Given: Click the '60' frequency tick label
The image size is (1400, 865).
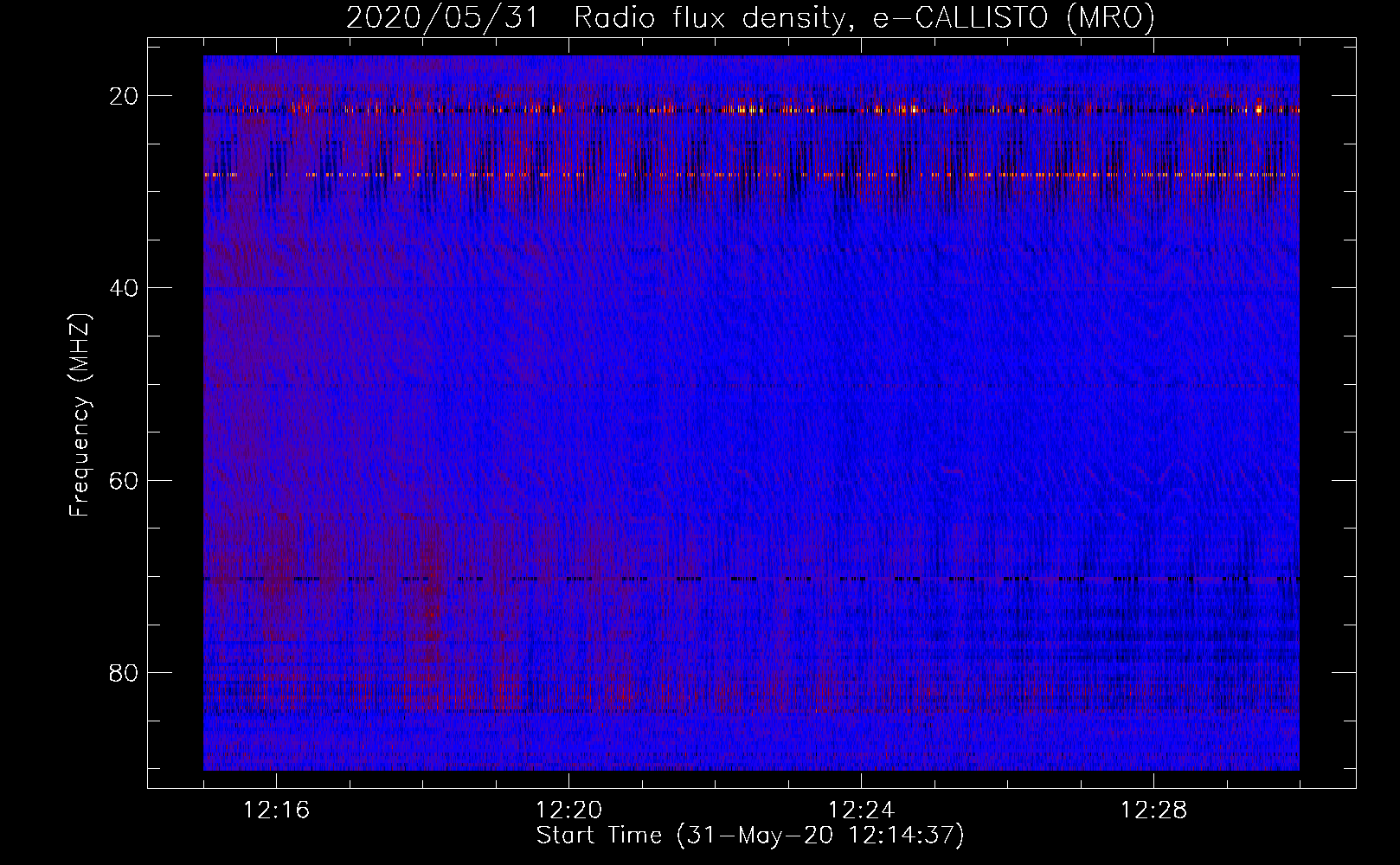Looking at the screenshot, I should 125,480.
